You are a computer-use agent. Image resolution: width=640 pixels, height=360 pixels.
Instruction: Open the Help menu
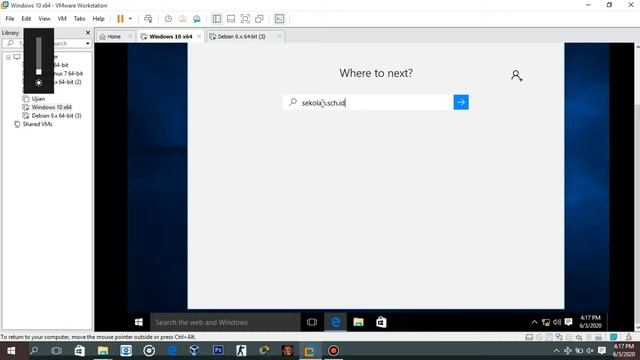(x=98, y=19)
